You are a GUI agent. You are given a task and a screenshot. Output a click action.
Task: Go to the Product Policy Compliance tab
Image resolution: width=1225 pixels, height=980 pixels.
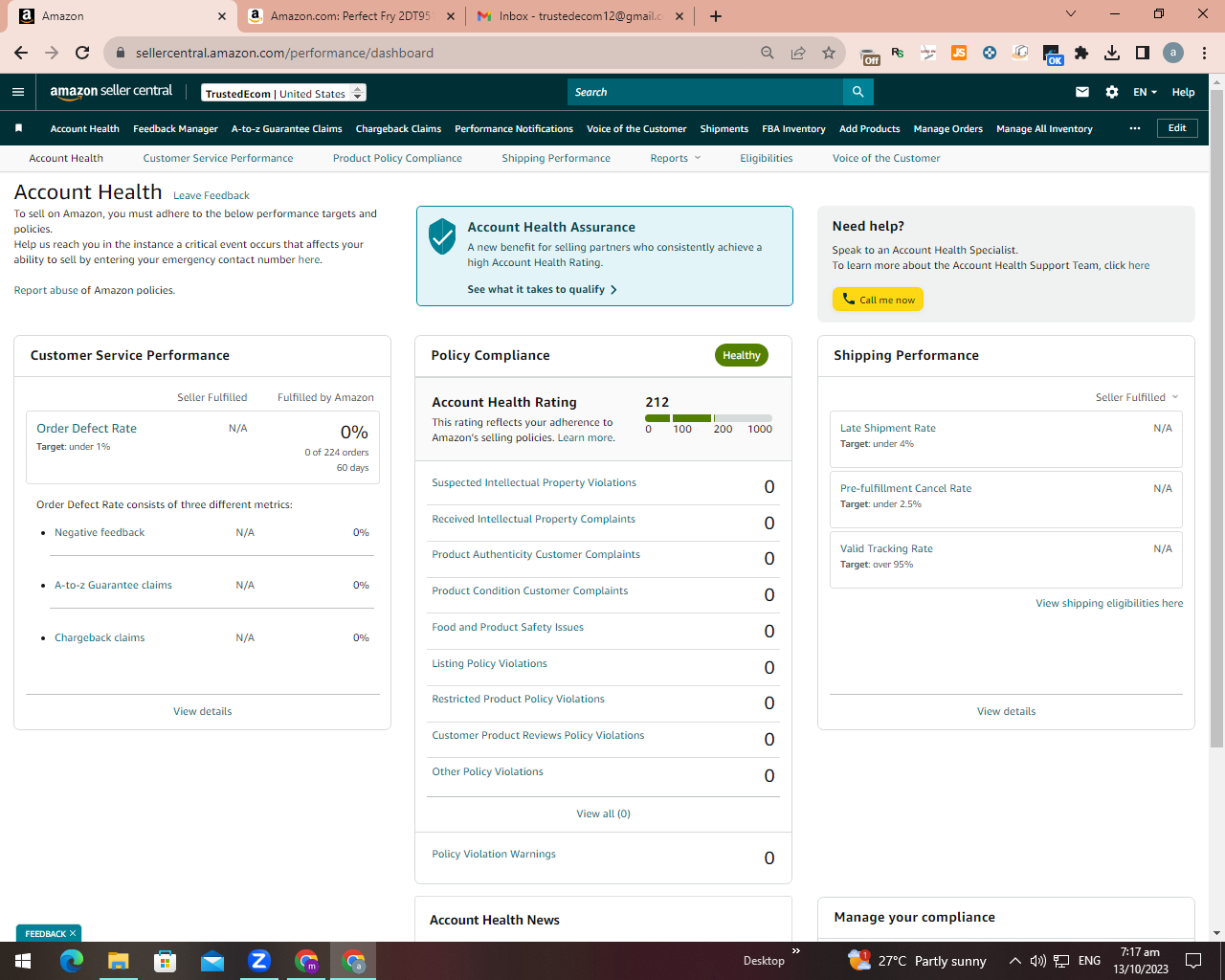(397, 158)
